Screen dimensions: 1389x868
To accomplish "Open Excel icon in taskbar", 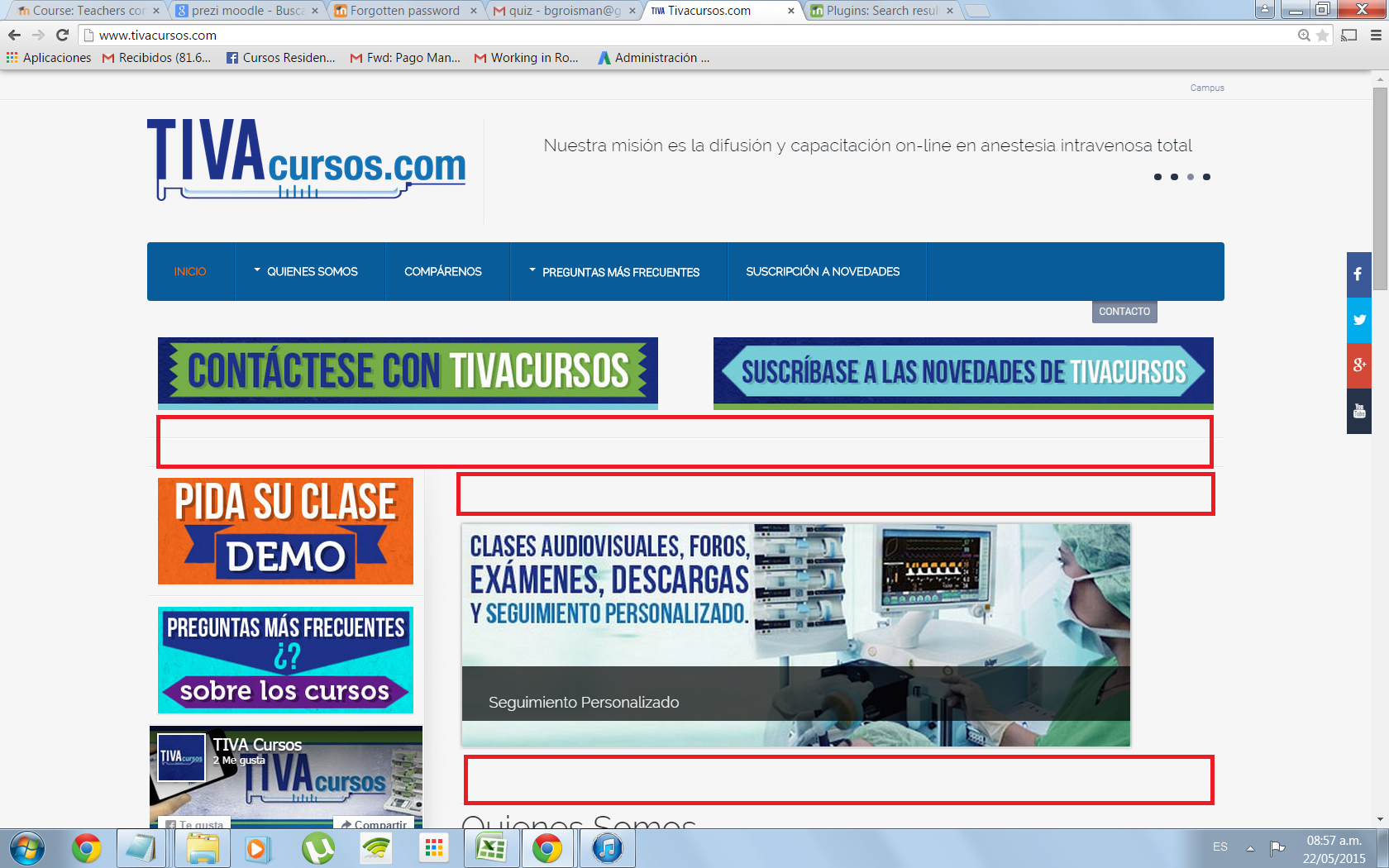I will tap(491, 848).
